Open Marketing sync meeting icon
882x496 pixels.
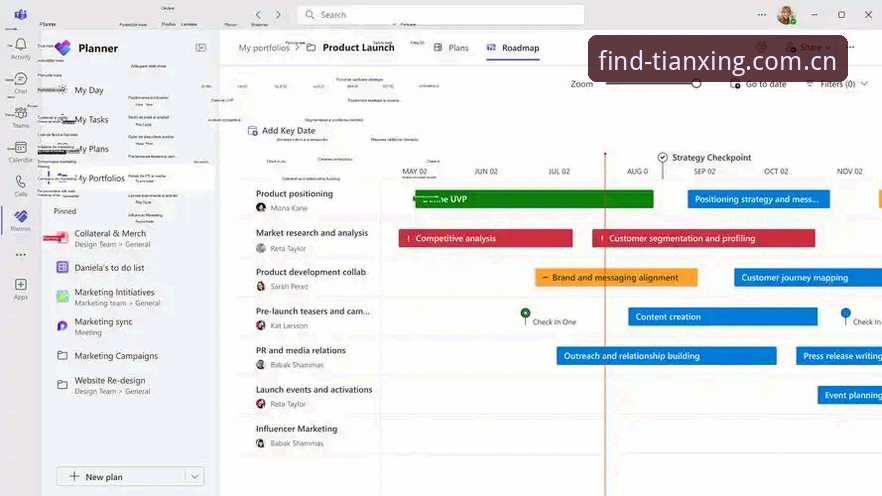[62, 326]
